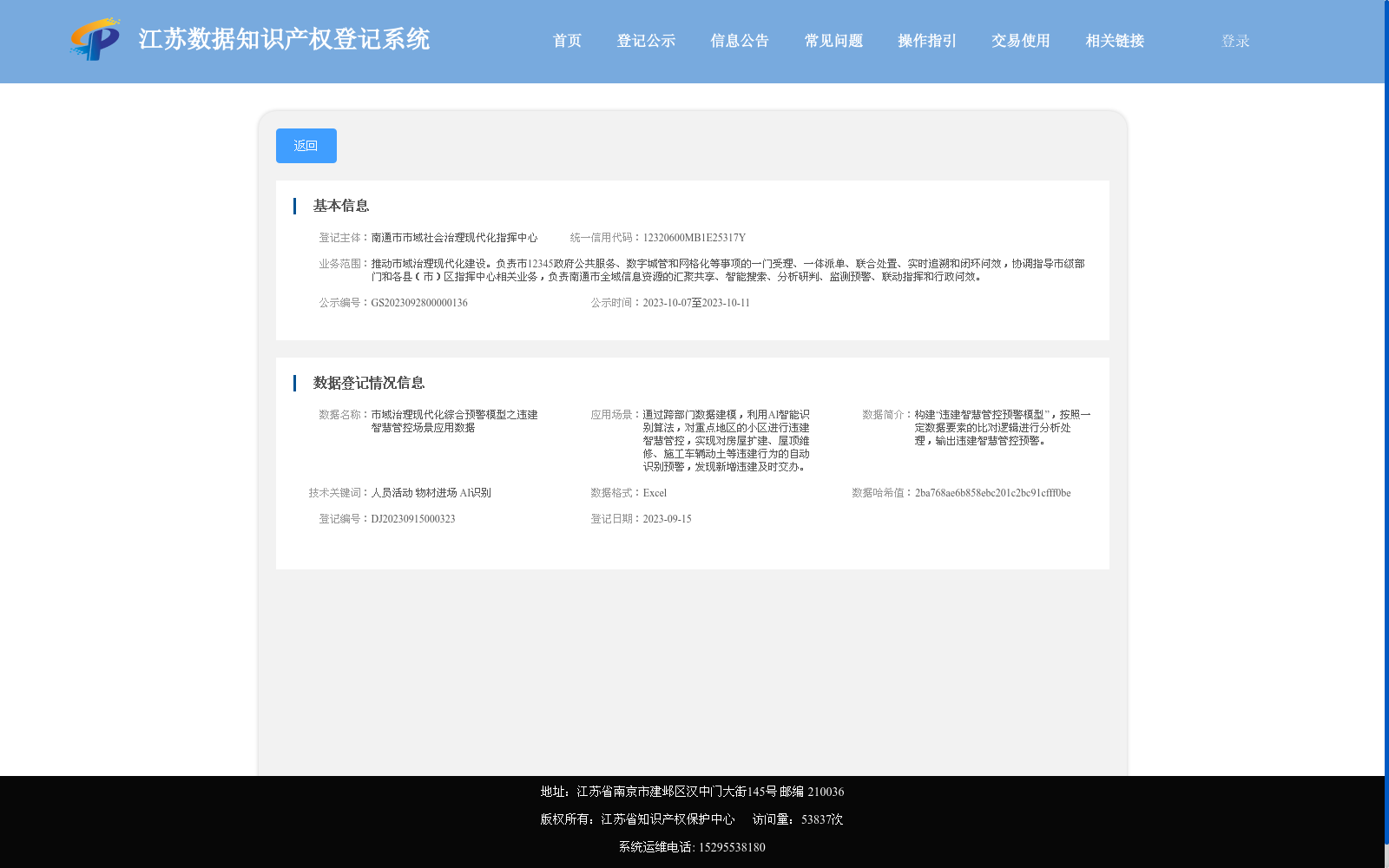The height and width of the screenshot is (868, 1389).
Task: Click the footer address line 地址
Action: (x=692, y=792)
